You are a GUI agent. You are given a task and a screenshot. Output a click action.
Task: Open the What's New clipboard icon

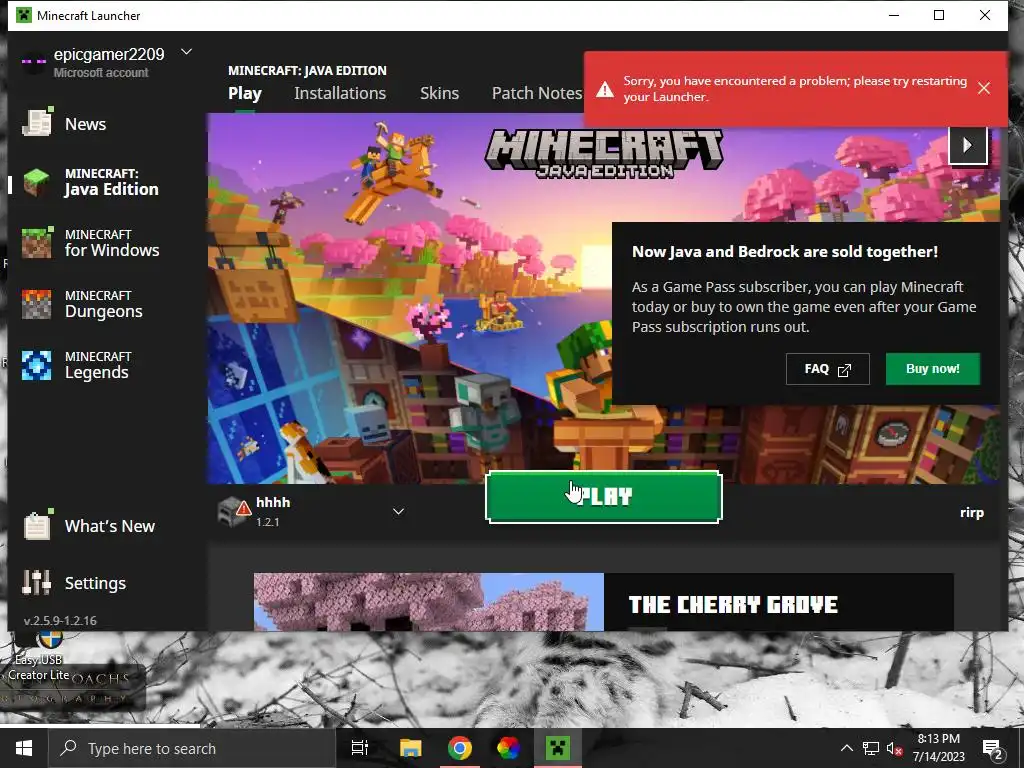(37, 525)
